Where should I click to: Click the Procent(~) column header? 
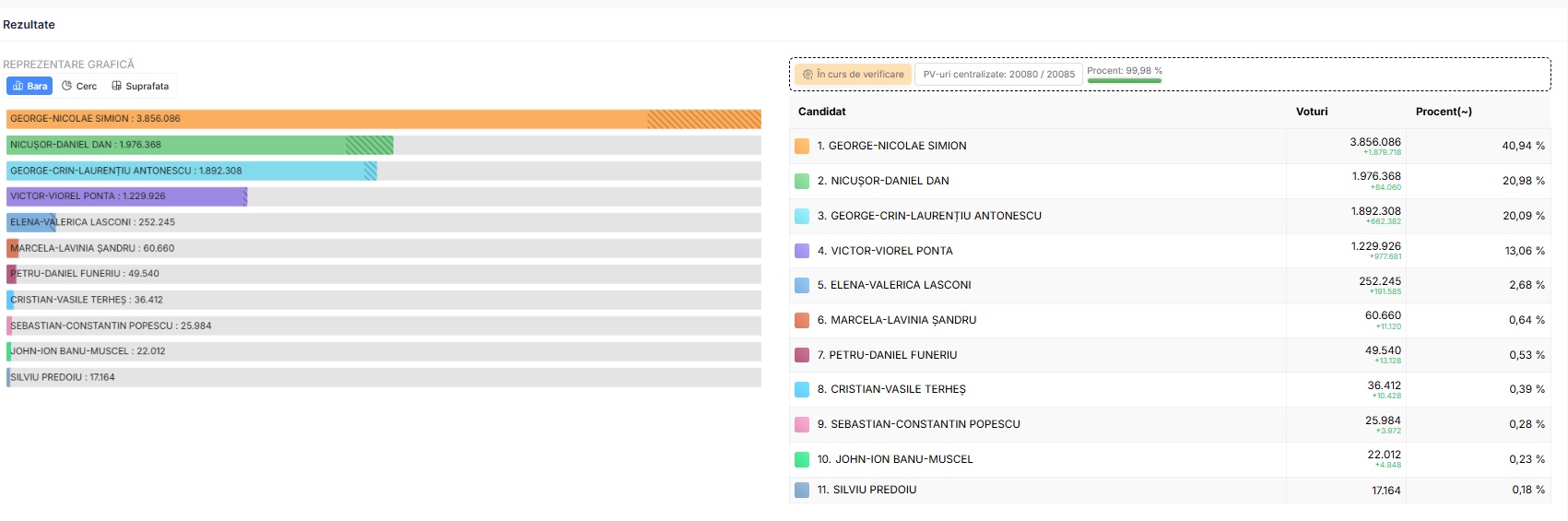[x=1444, y=112]
